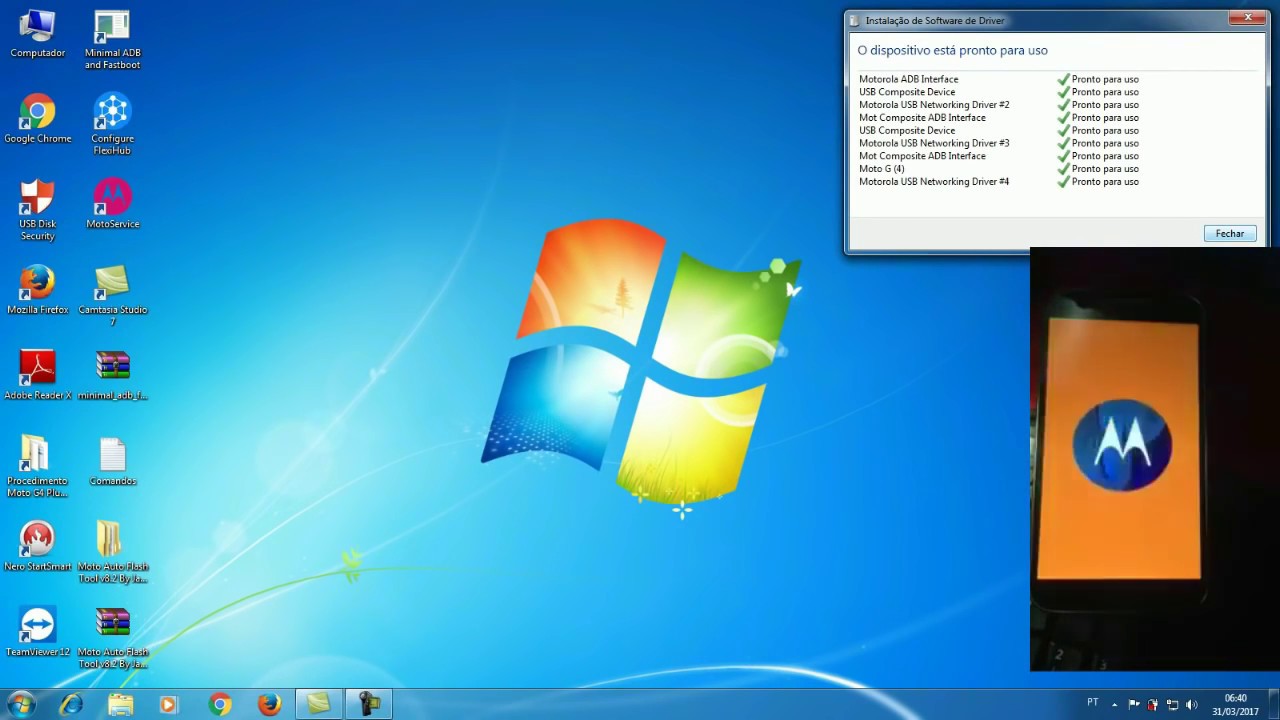Screen dimensions: 1280x720
Task: Open Camtasia Studio 7 shortcut
Action: [x=112, y=296]
